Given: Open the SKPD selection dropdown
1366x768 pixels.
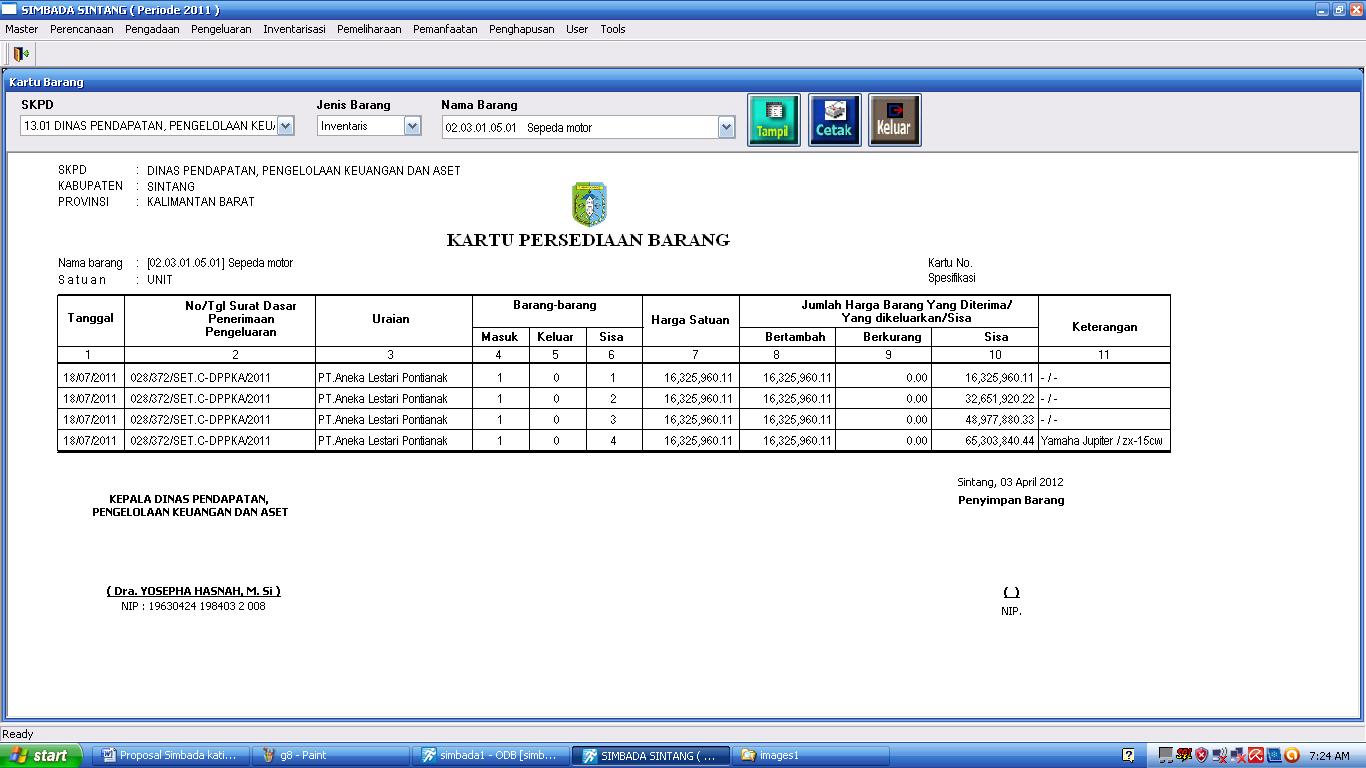Looking at the screenshot, I should [285, 125].
